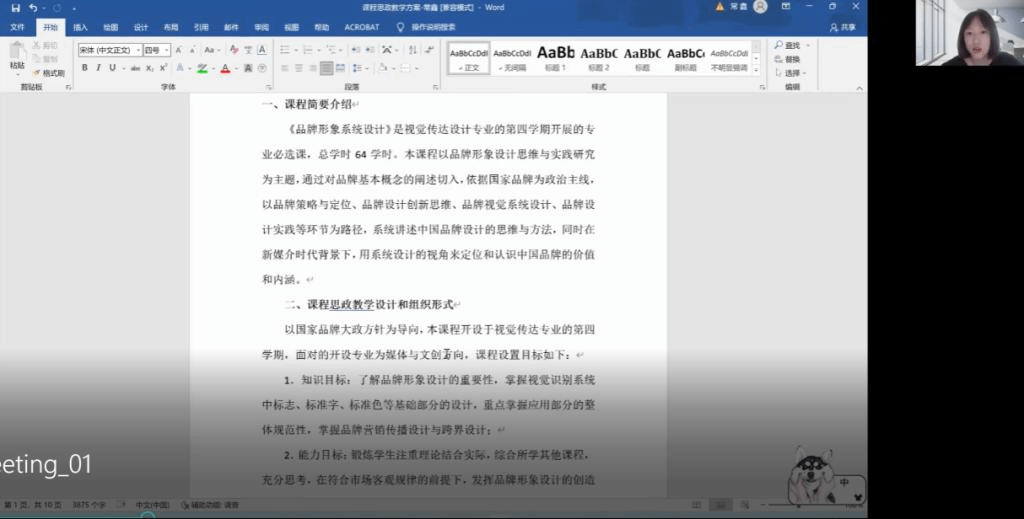Click the Undo arrow icon

tap(34, 8)
